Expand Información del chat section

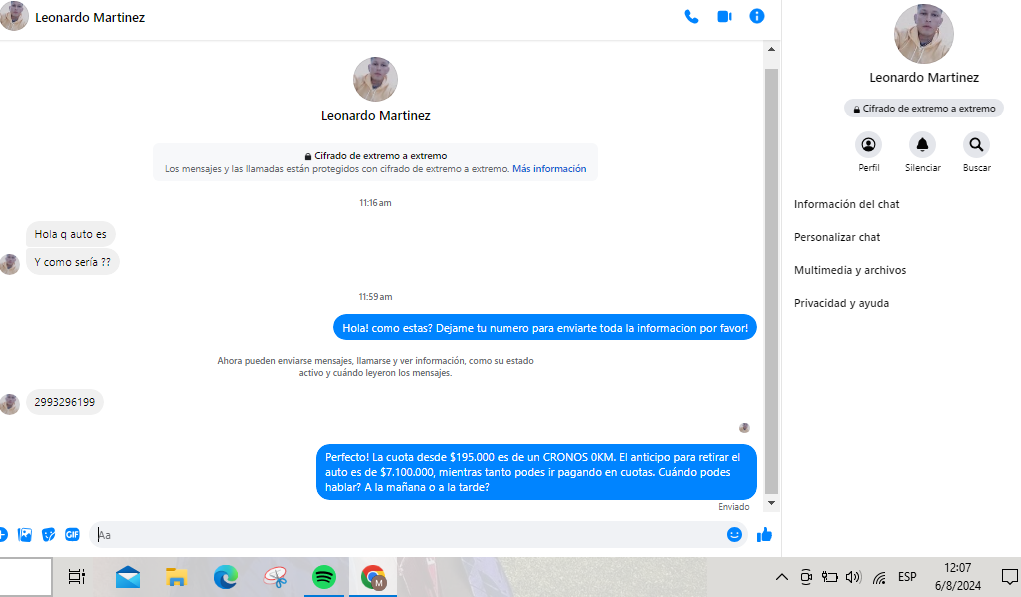[x=847, y=204]
